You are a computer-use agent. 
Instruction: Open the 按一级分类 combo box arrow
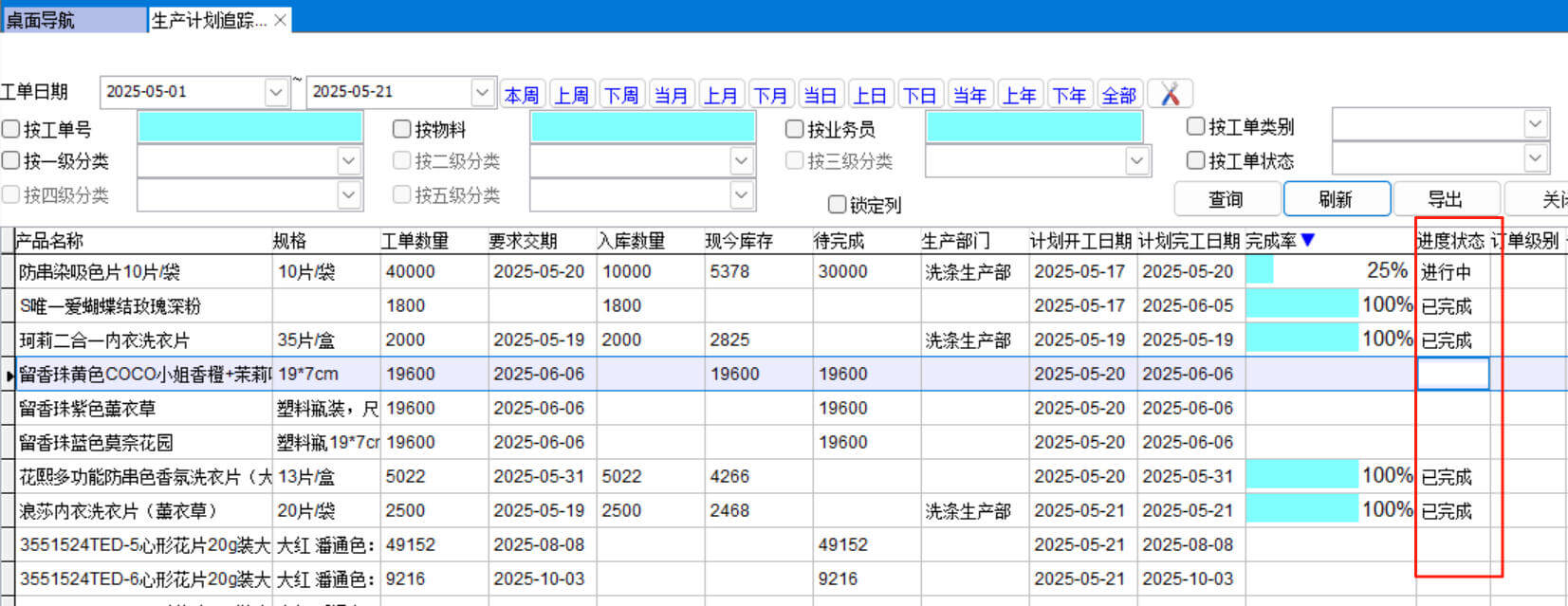pyautogui.click(x=348, y=161)
